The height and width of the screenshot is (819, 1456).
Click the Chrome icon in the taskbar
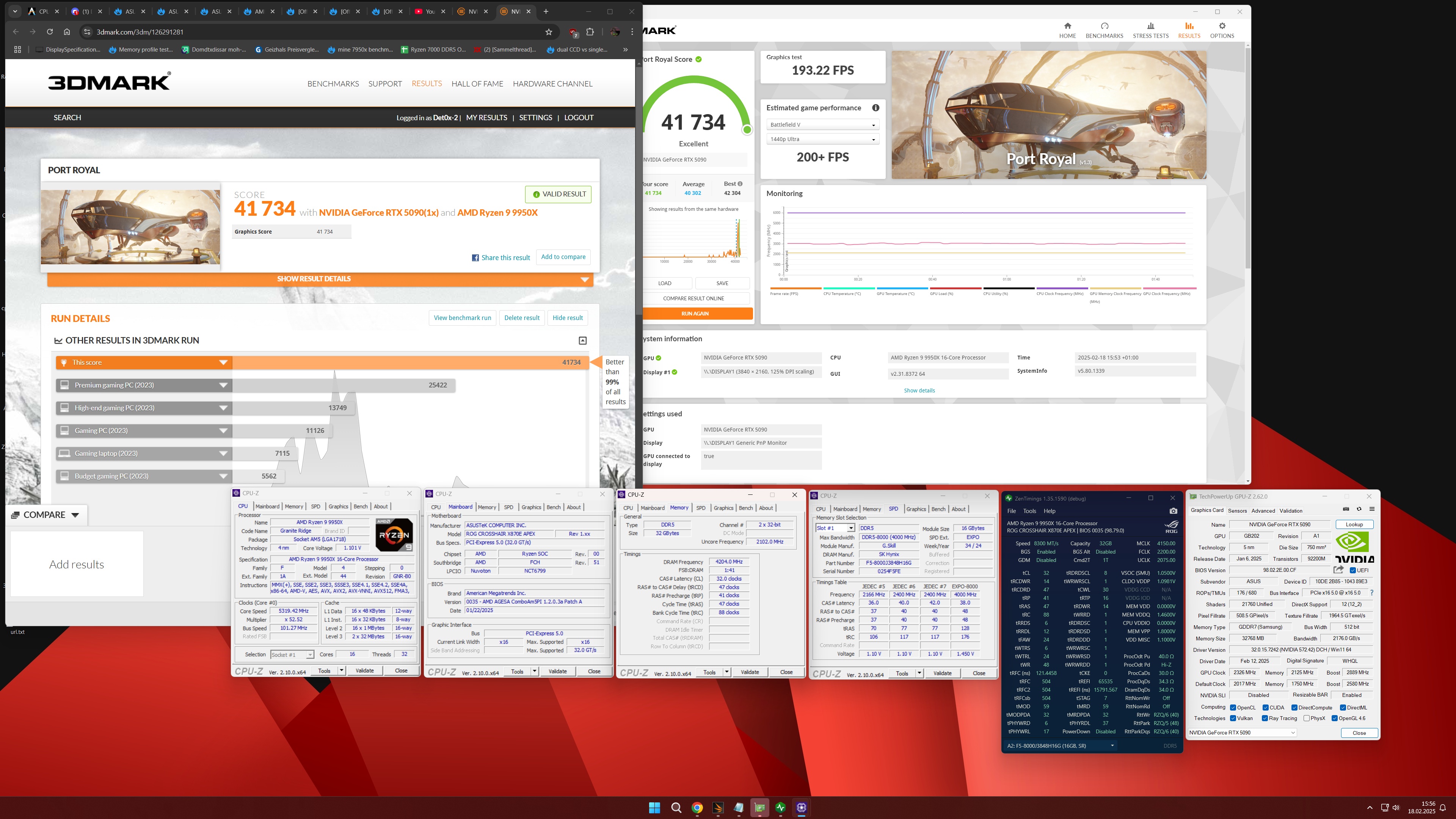[697, 807]
